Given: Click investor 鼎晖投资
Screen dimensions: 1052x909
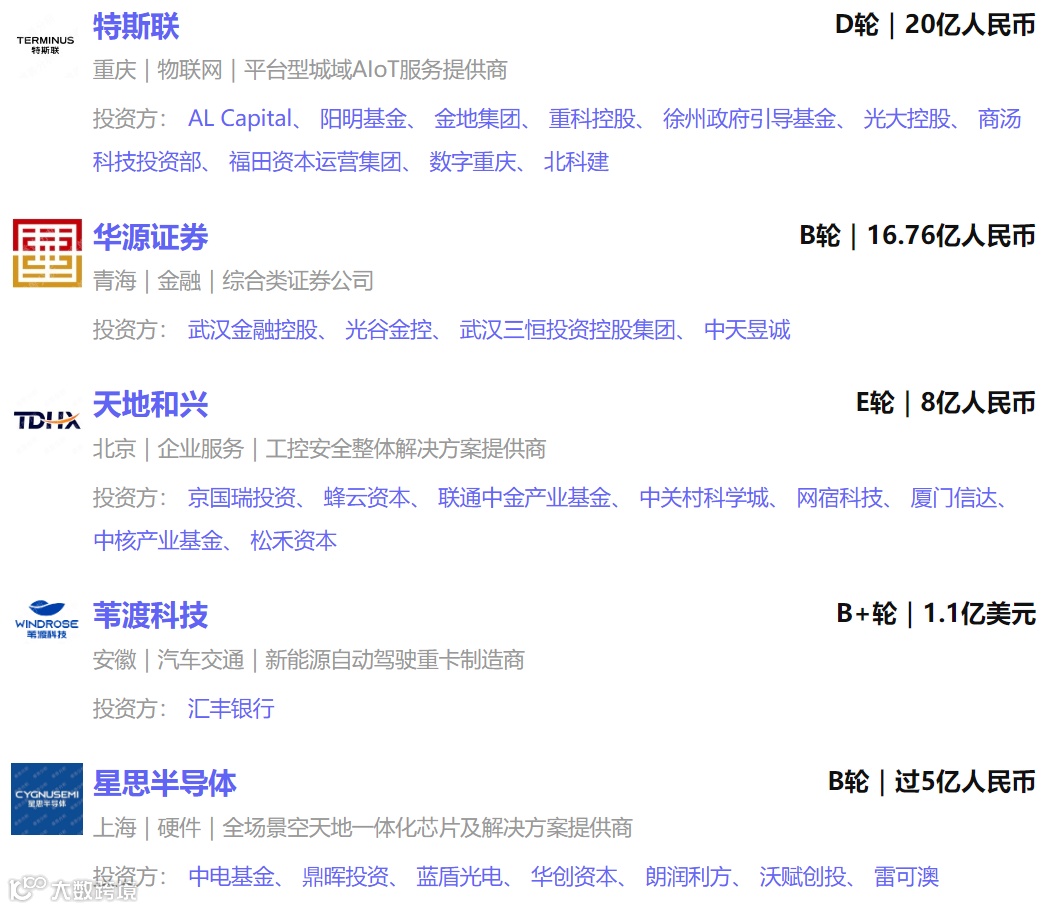Looking at the screenshot, I should tap(346, 877).
